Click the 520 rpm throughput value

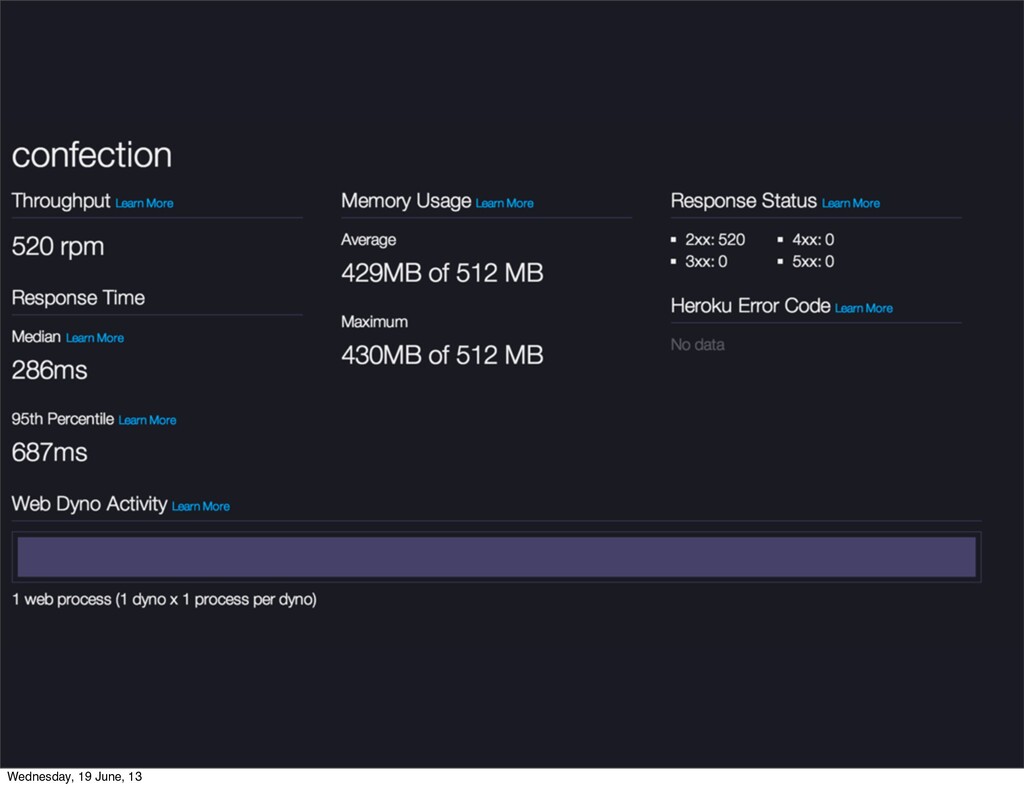(x=57, y=247)
